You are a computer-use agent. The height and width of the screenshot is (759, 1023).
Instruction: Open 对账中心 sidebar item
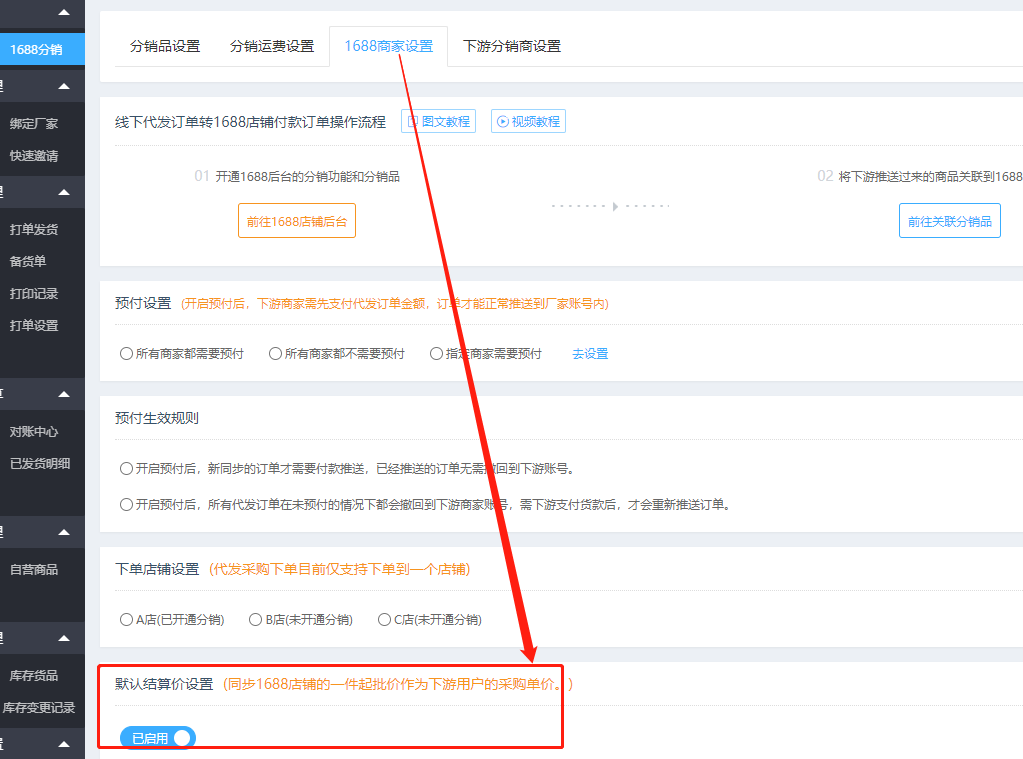[x=34, y=431]
